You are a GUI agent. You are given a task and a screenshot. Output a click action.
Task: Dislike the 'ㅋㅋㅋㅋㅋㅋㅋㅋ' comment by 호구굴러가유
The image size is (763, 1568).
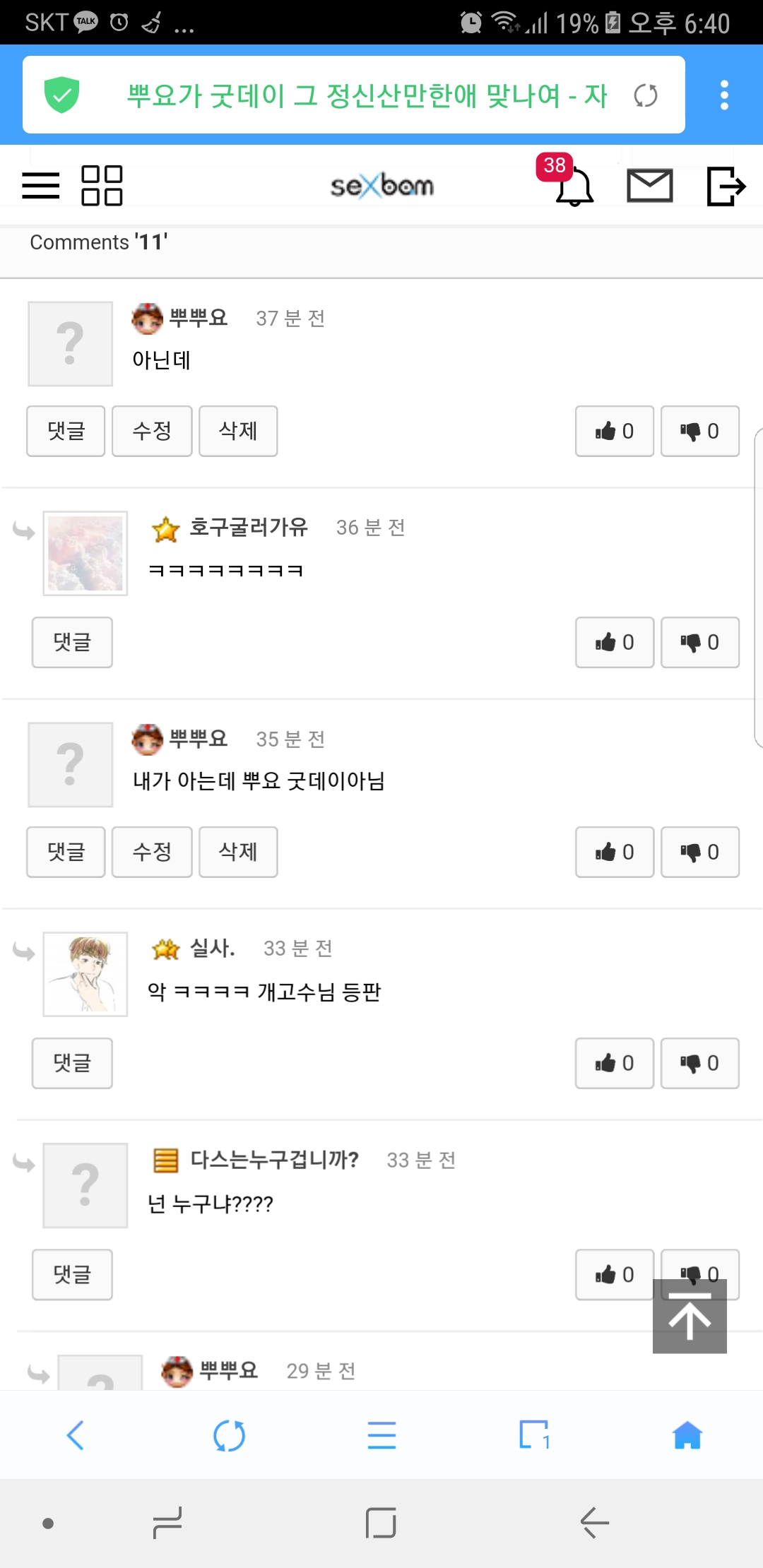click(x=699, y=642)
